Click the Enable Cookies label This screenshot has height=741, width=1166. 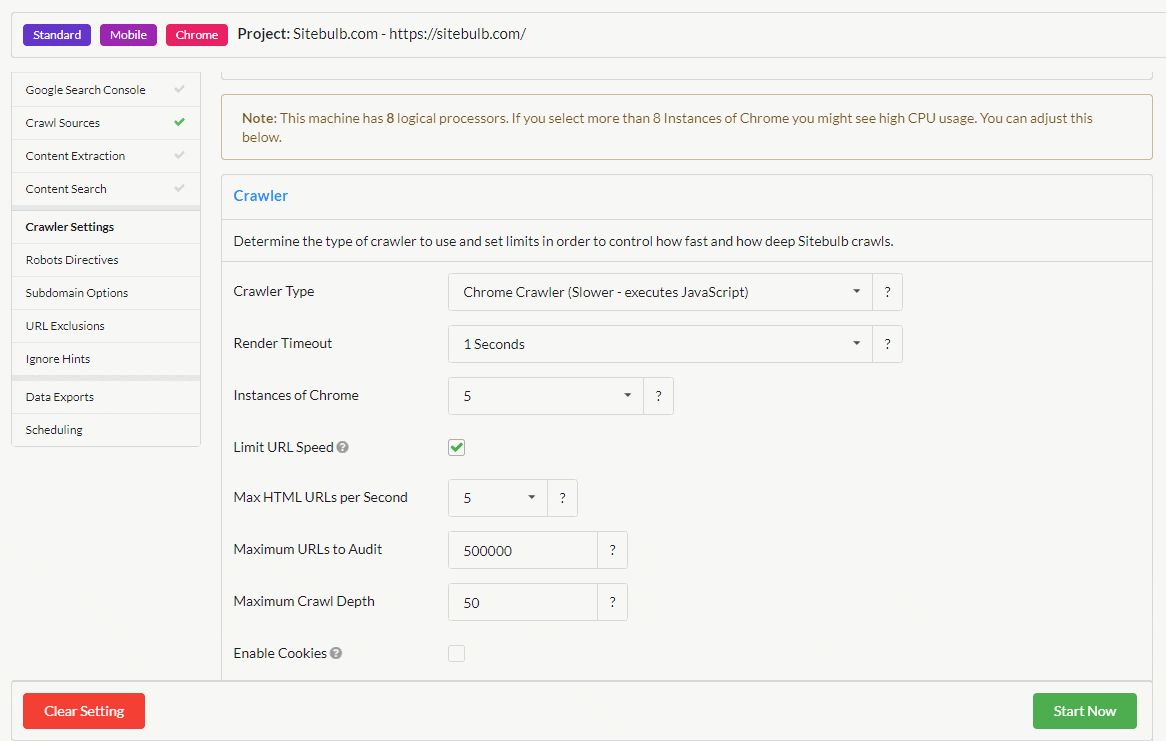pyautogui.click(x=280, y=653)
